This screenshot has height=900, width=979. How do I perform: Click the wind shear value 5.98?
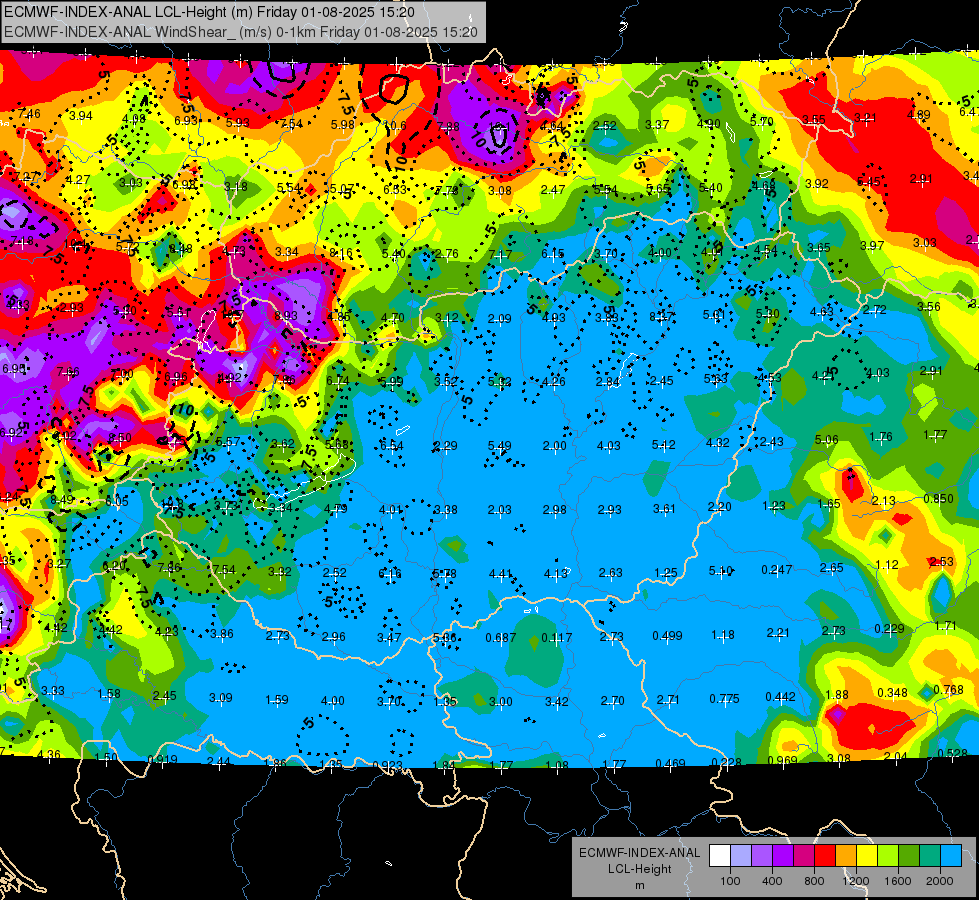tap(343, 124)
